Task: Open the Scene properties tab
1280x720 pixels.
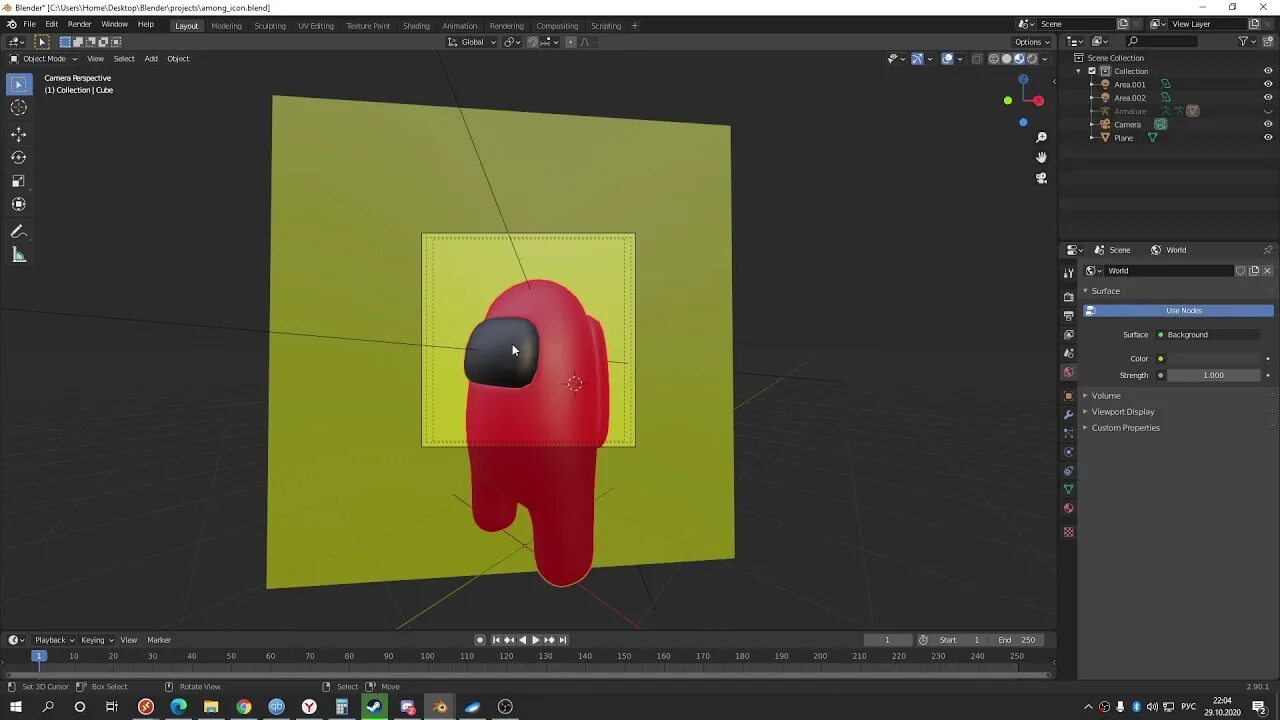Action: (1068, 353)
